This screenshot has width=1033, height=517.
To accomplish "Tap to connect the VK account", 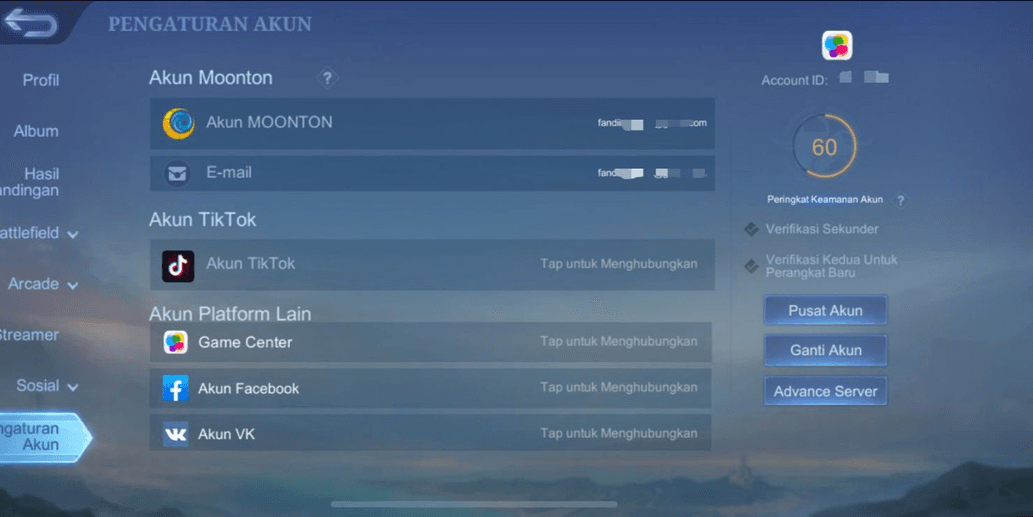I will pyautogui.click(x=619, y=433).
